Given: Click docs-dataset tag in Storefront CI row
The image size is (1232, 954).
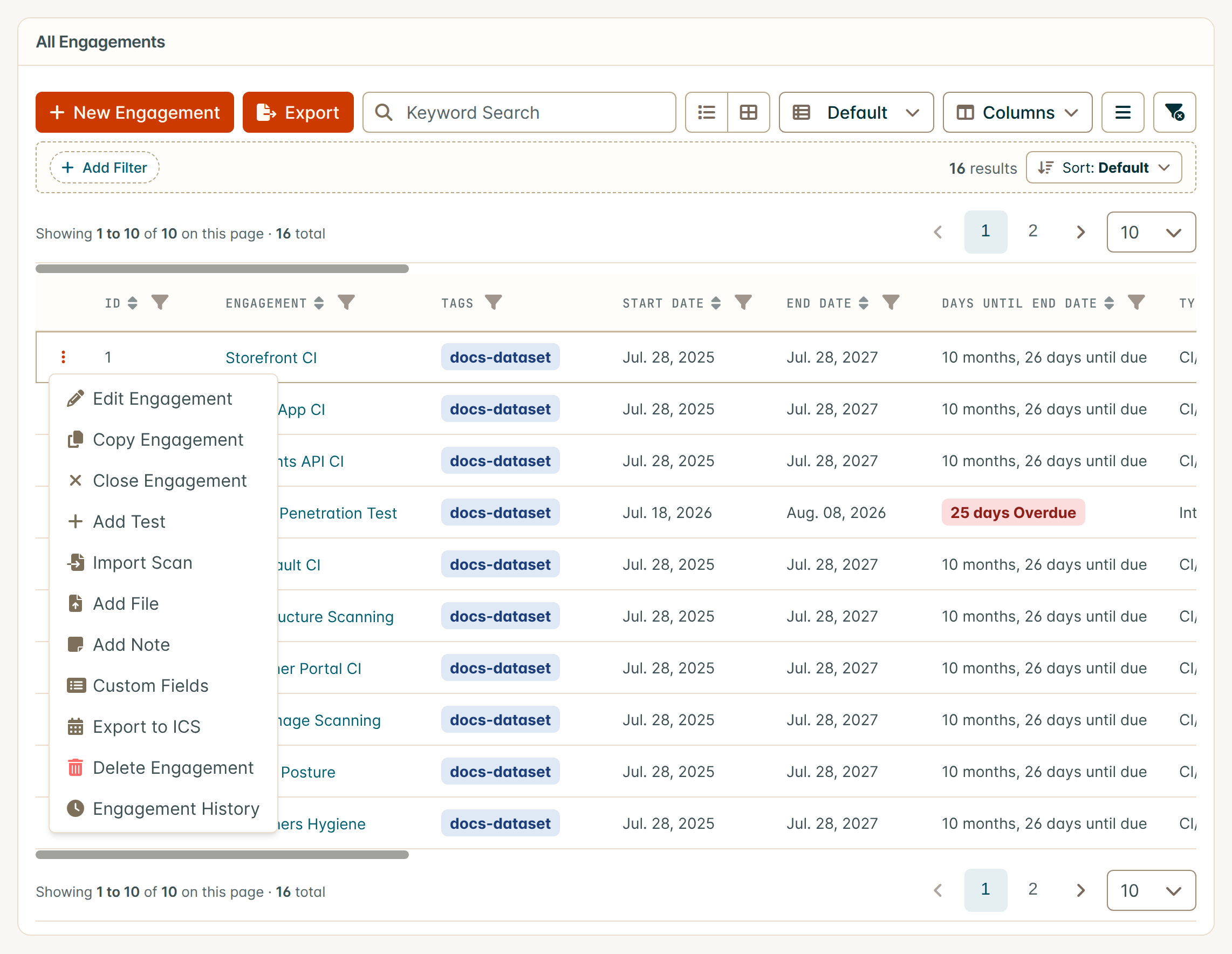Looking at the screenshot, I should pyautogui.click(x=501, y=357).
